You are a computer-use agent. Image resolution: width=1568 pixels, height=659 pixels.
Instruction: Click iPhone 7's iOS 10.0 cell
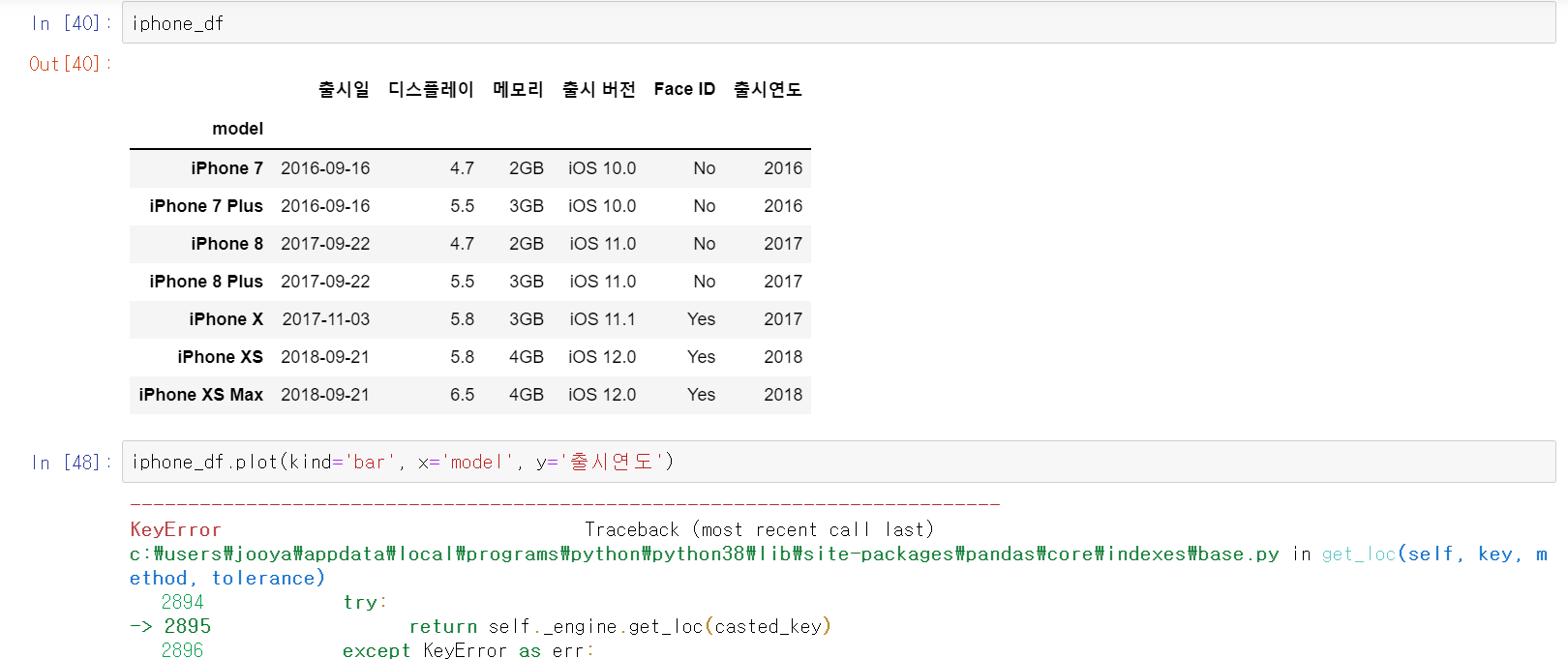tap(602, 168)
